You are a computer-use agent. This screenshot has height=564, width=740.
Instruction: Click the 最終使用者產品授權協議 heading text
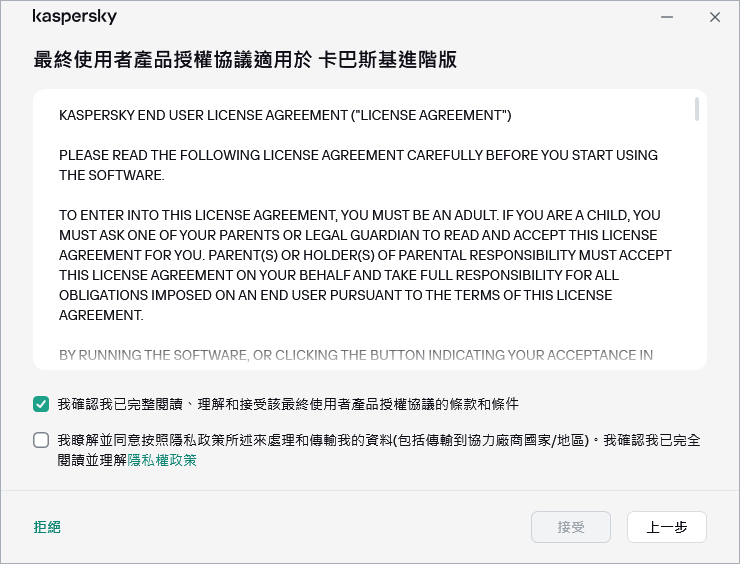245,59
